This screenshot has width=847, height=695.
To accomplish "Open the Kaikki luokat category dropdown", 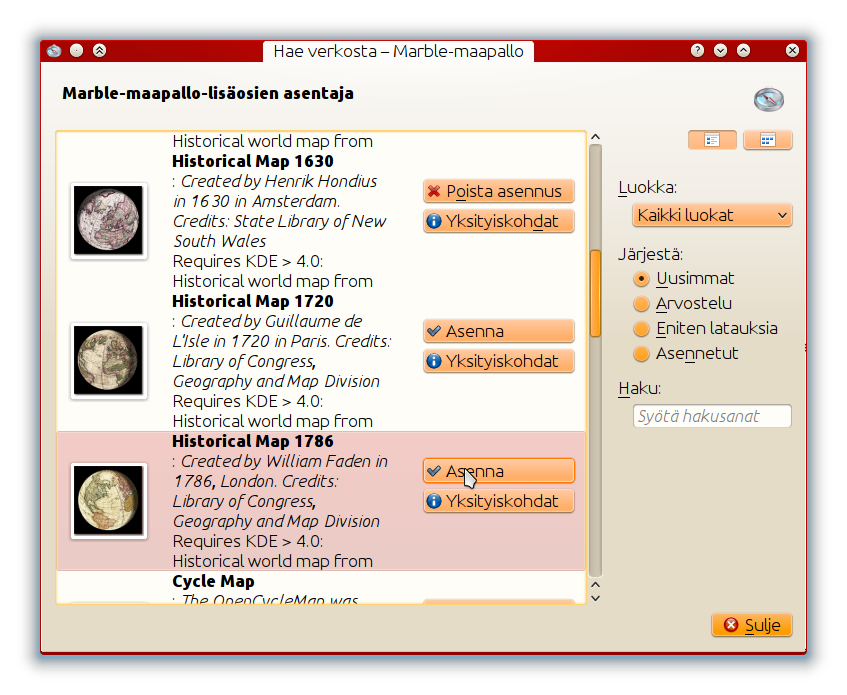I will [x=712, y=215].
